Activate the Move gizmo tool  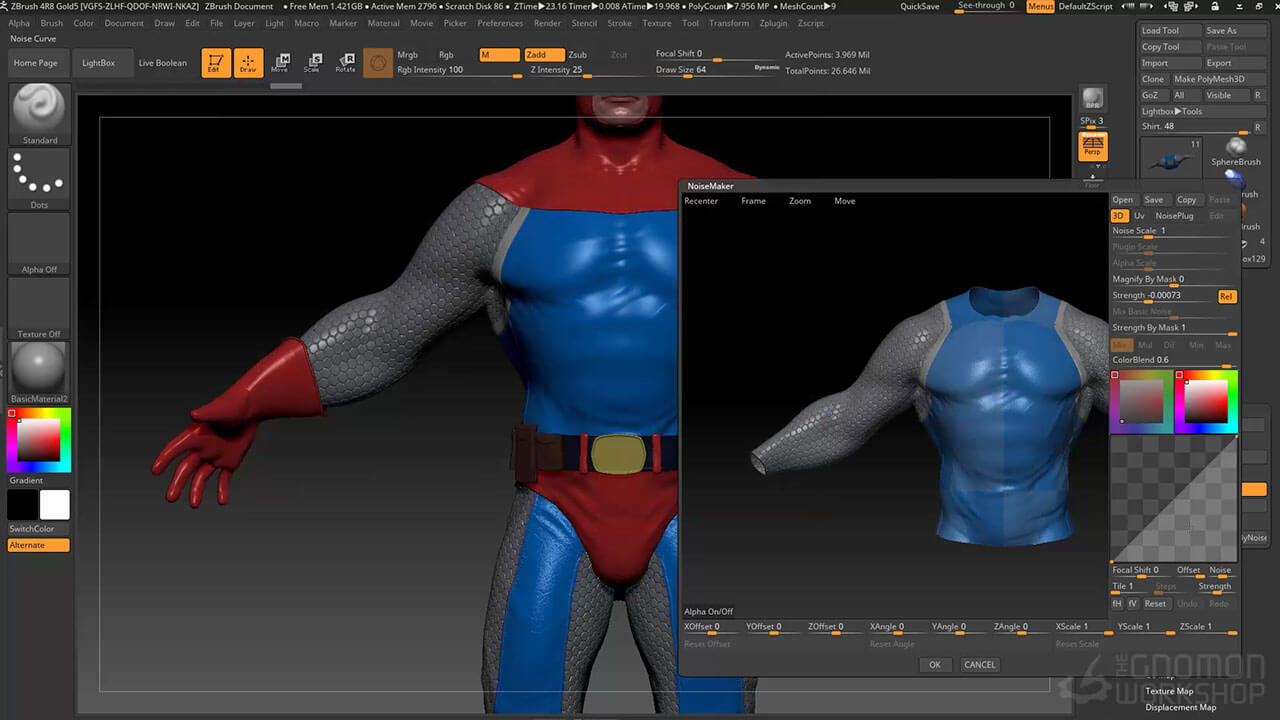tap(280, 63)
